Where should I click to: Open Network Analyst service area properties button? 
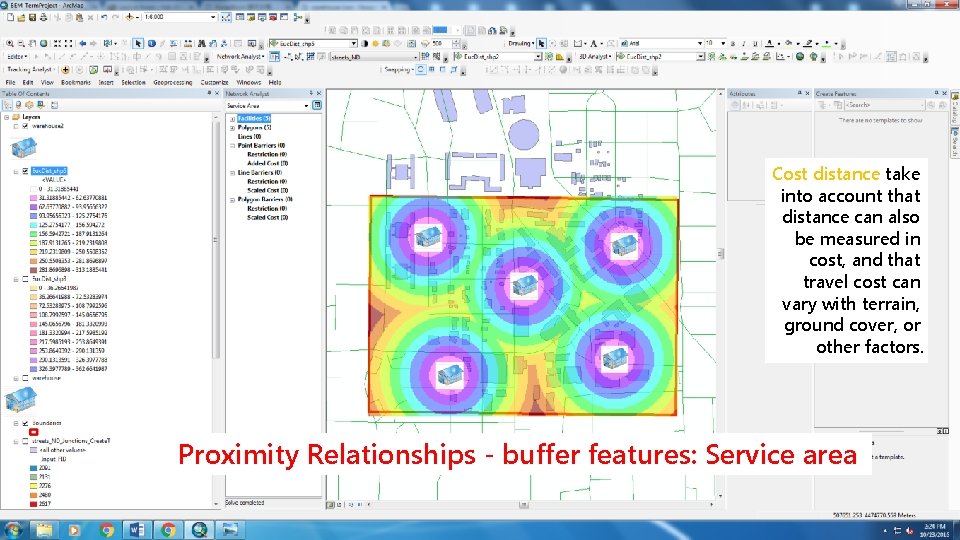pyautogui.click(x=317, y=105)
